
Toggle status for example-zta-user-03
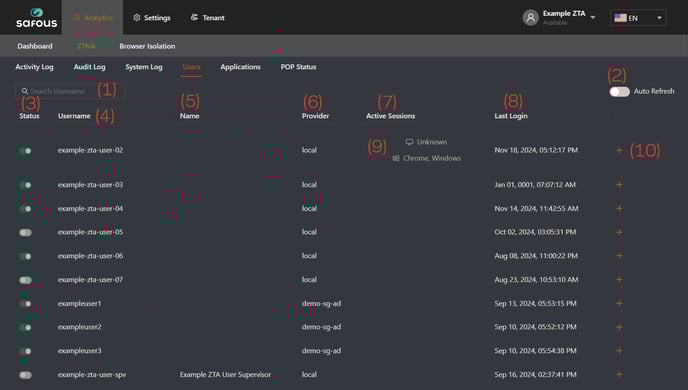tap(25, 185)
